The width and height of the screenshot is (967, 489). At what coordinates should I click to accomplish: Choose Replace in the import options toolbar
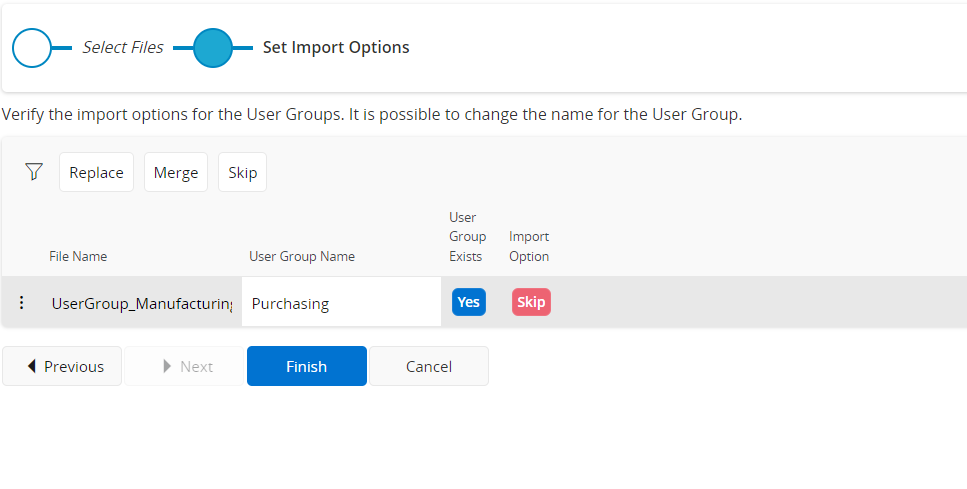click(96, 172)
